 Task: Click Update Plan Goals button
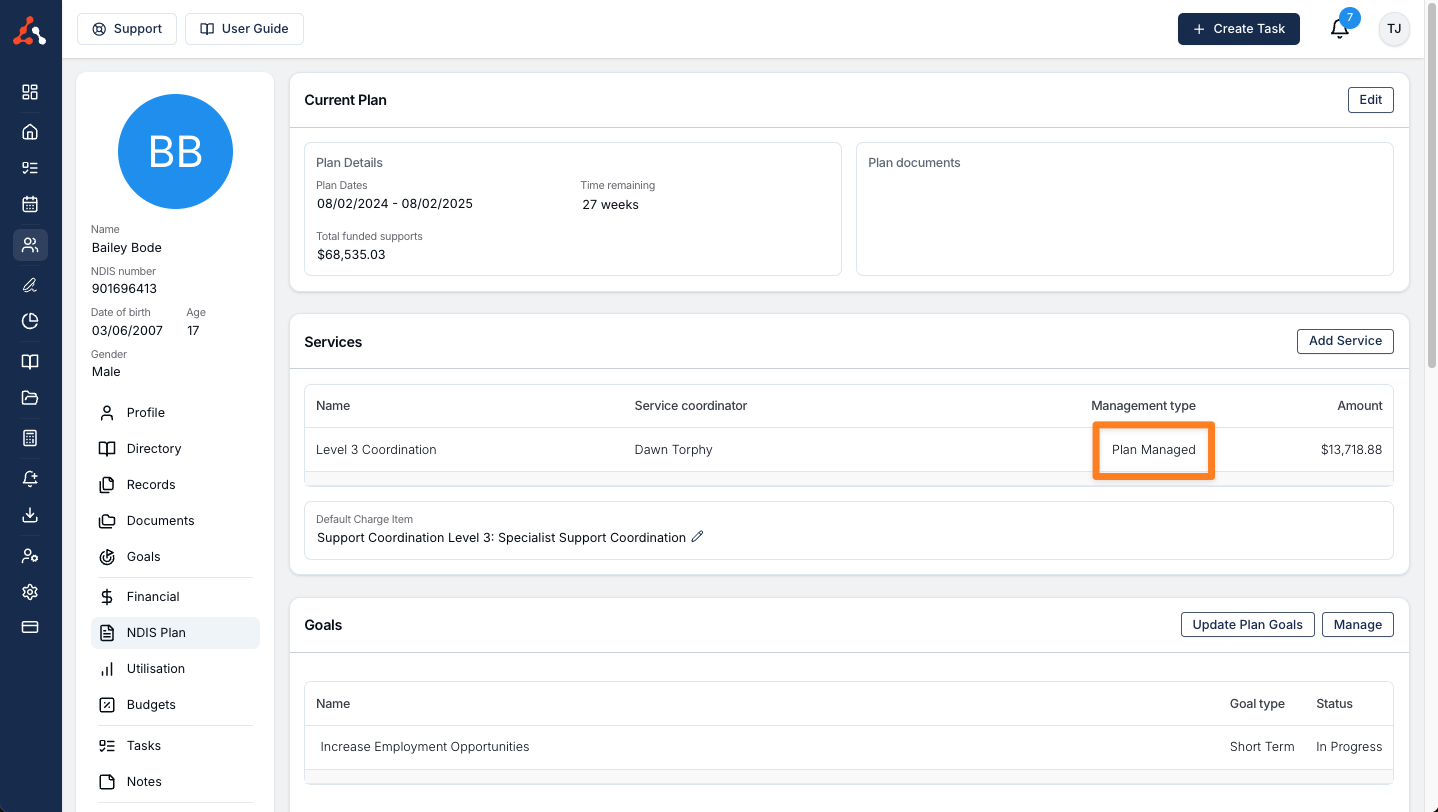[x=1247, y=625]
